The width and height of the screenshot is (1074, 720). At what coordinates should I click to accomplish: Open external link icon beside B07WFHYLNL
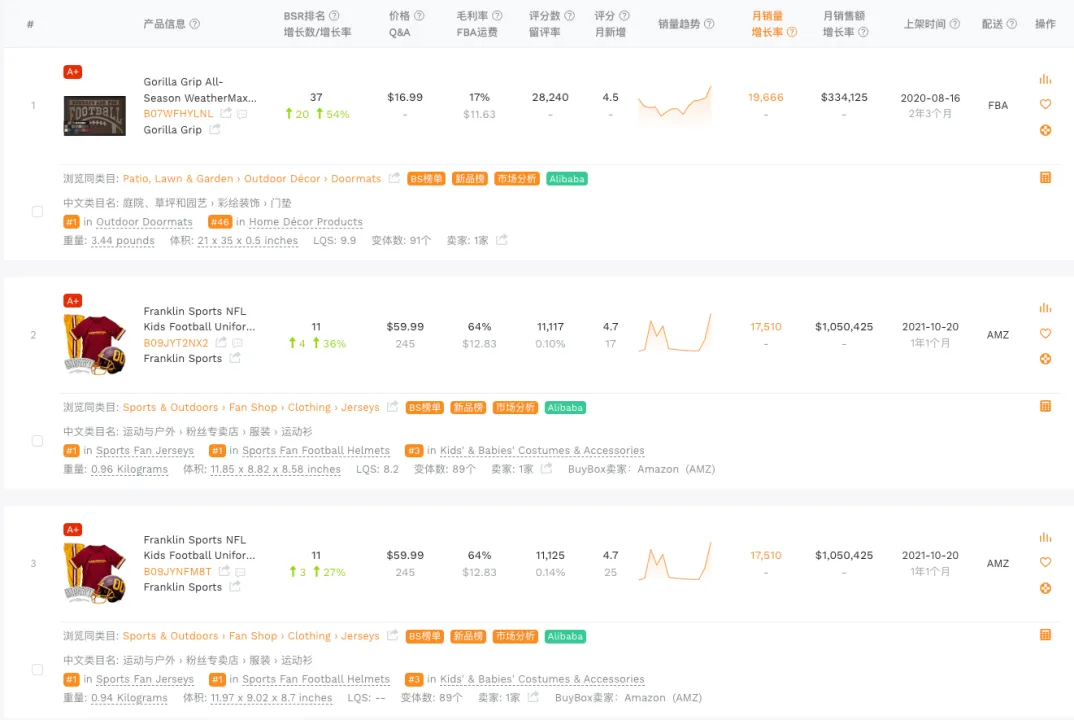[225, 113]
